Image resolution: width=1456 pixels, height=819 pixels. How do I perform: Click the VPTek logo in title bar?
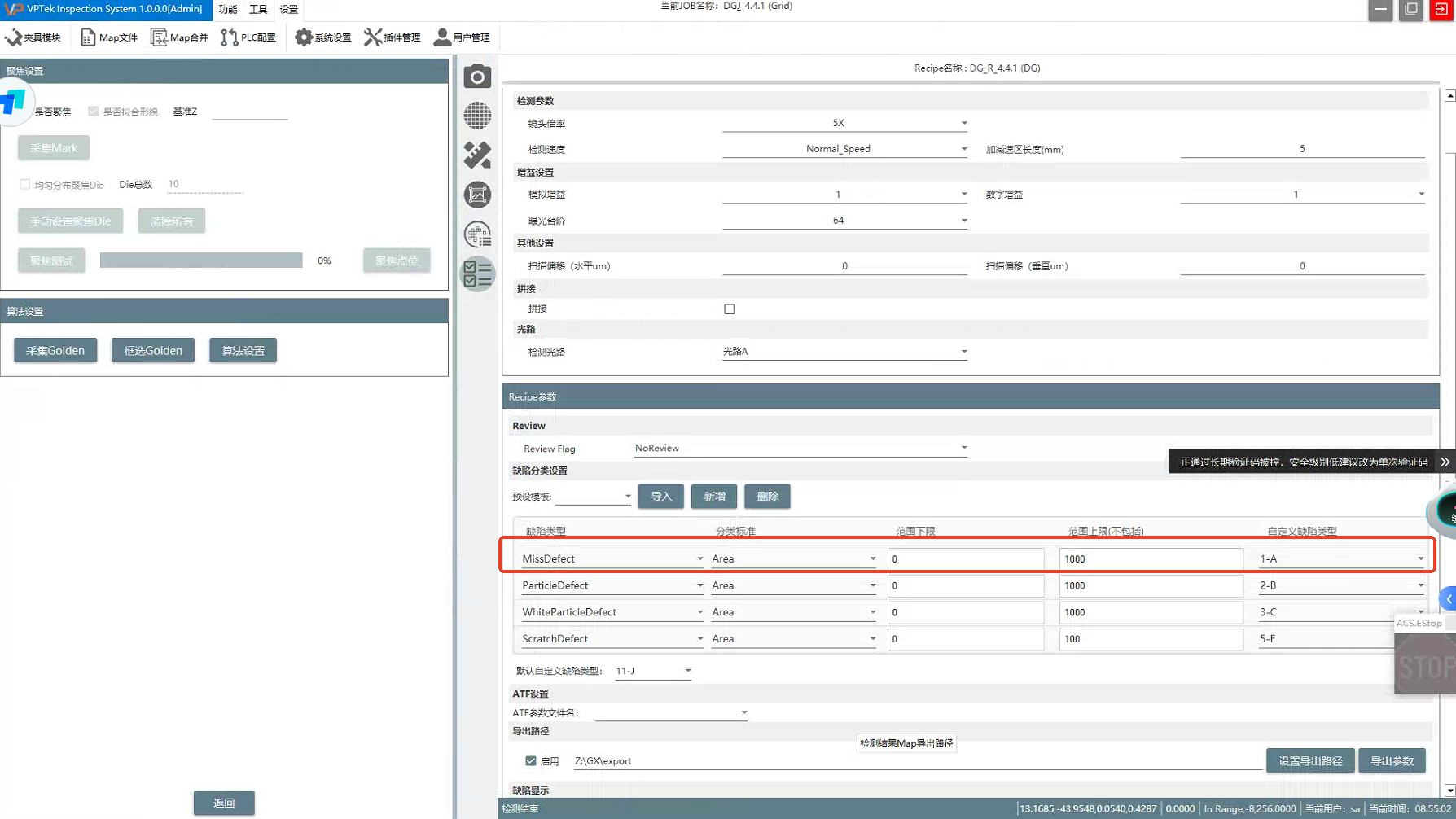coord(13,9)
